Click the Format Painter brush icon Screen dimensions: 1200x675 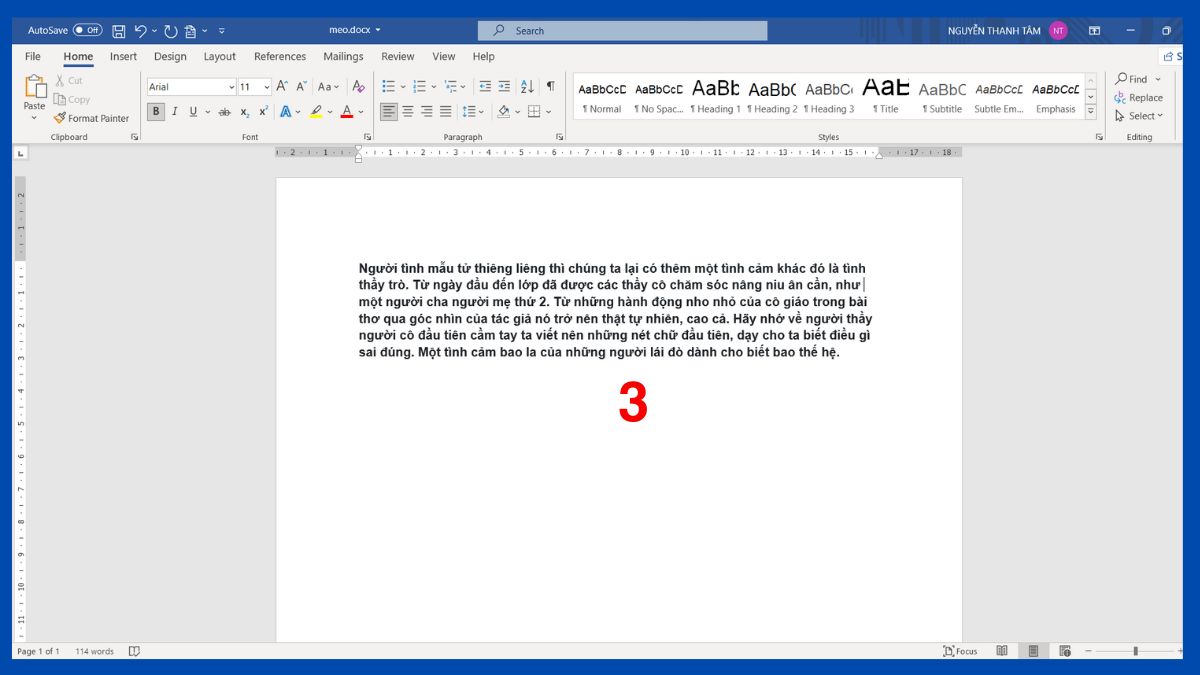point(60,118)
